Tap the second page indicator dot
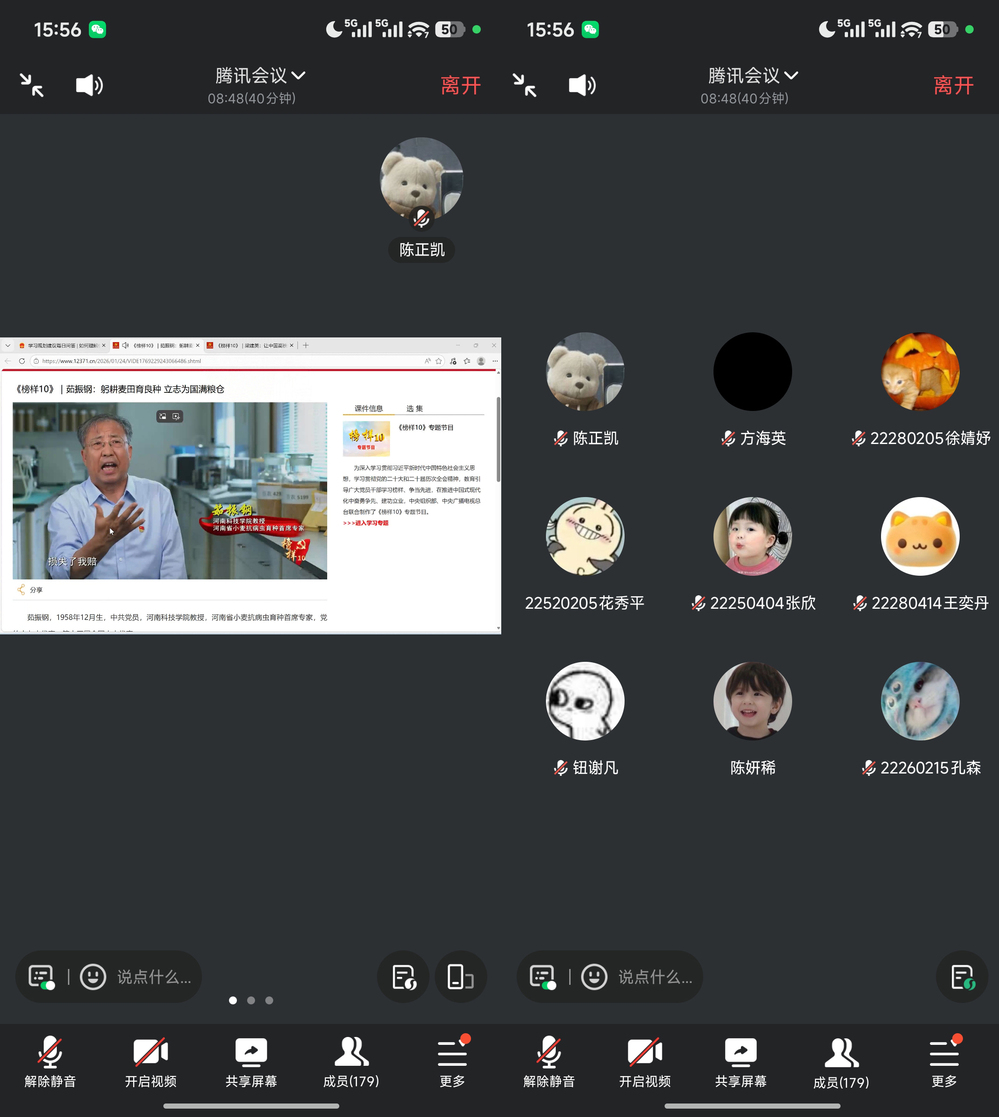 pos(251,1000)
